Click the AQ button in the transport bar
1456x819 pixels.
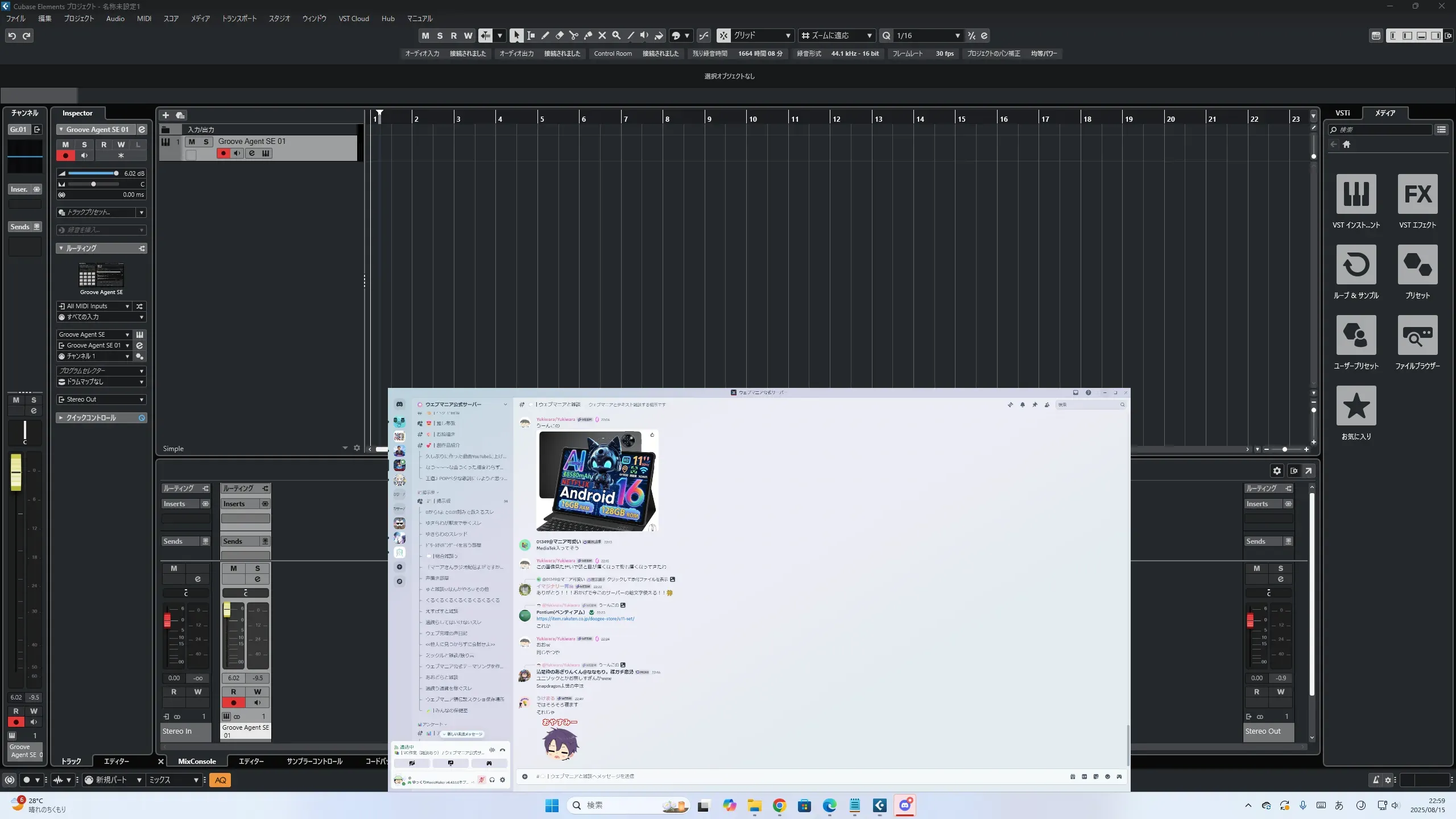pos(221,780)
